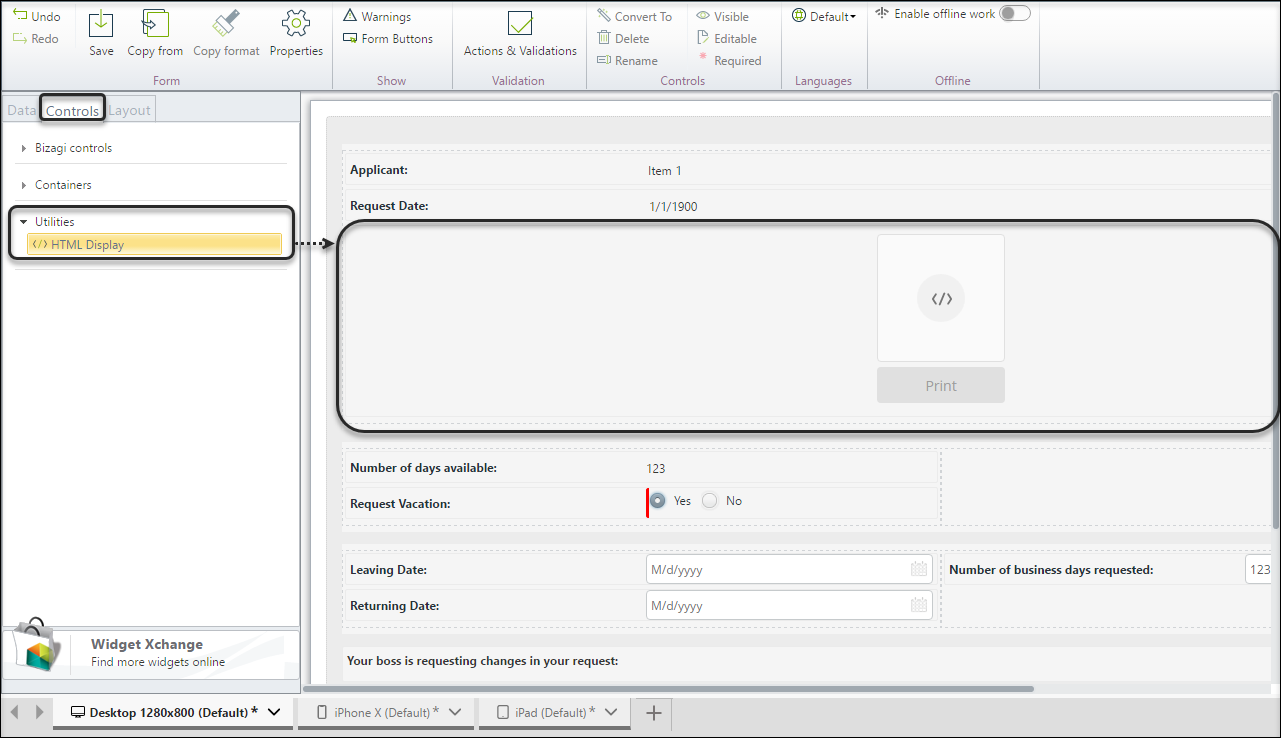Open Desktop 1280x800 tab dropdown arrow

click(274, 712)
